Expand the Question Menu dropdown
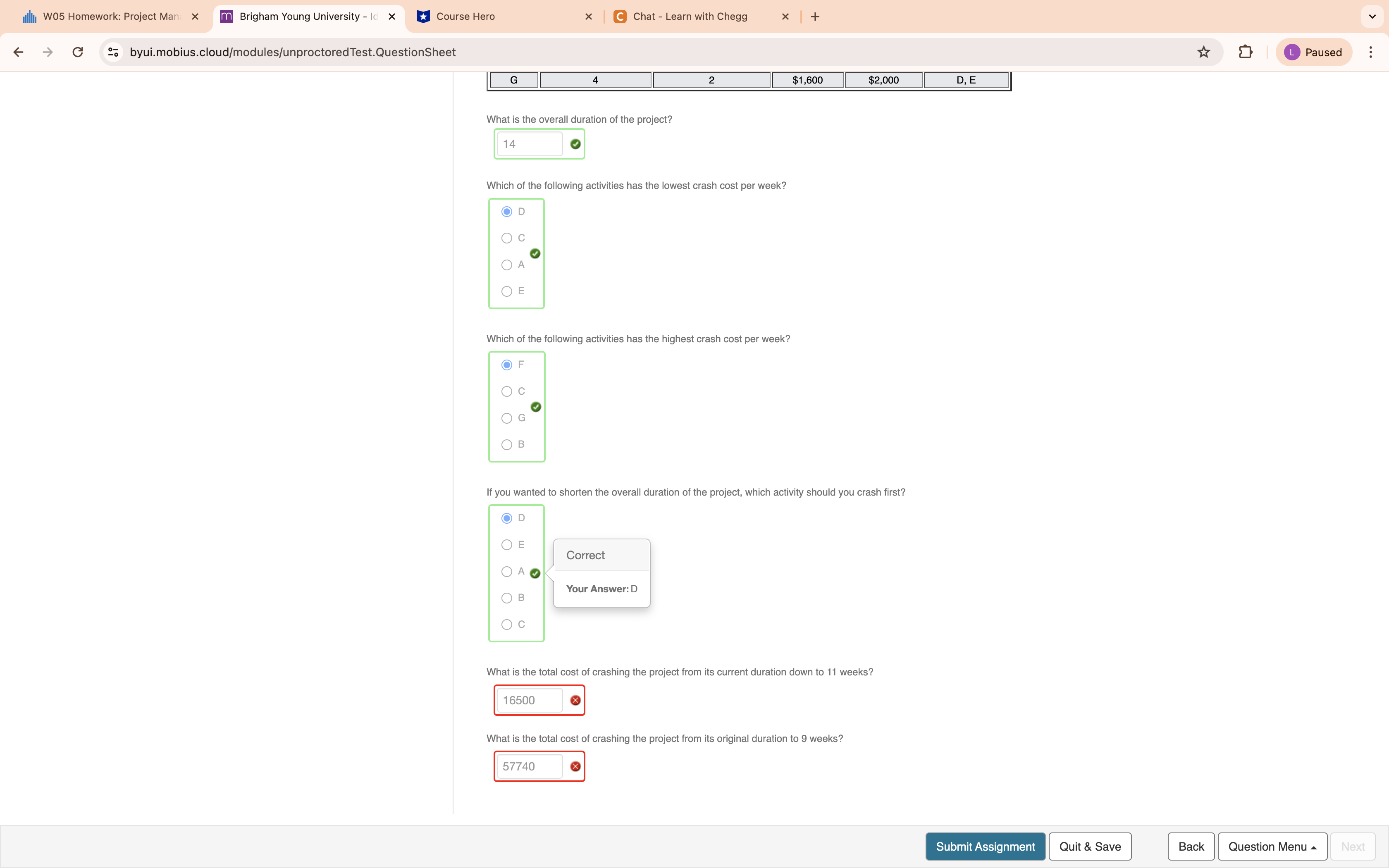The image size is (1389, 868). click(x=1272, y=846)
